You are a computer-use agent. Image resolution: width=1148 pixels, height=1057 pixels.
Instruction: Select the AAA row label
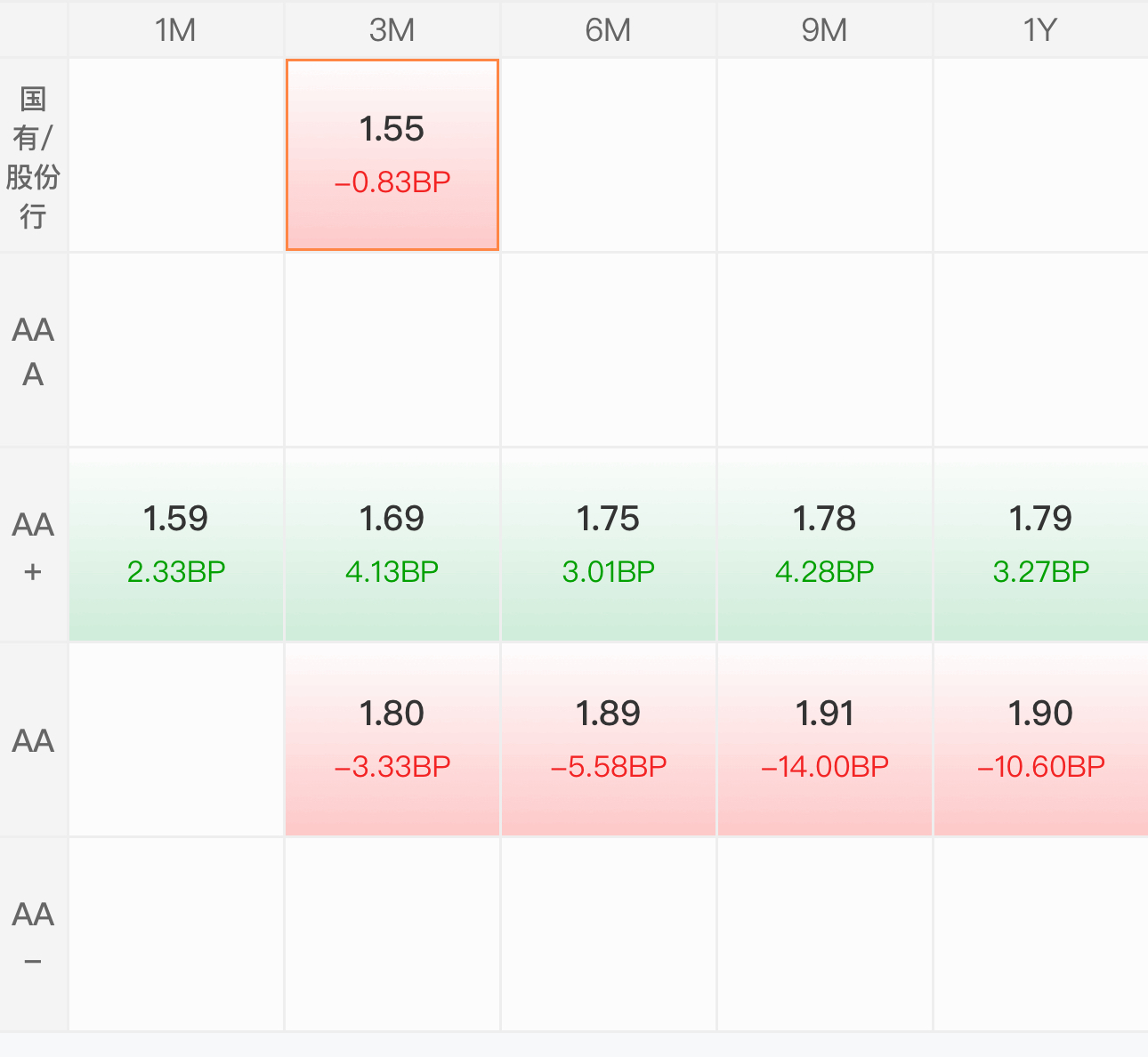tap(34, 351)
